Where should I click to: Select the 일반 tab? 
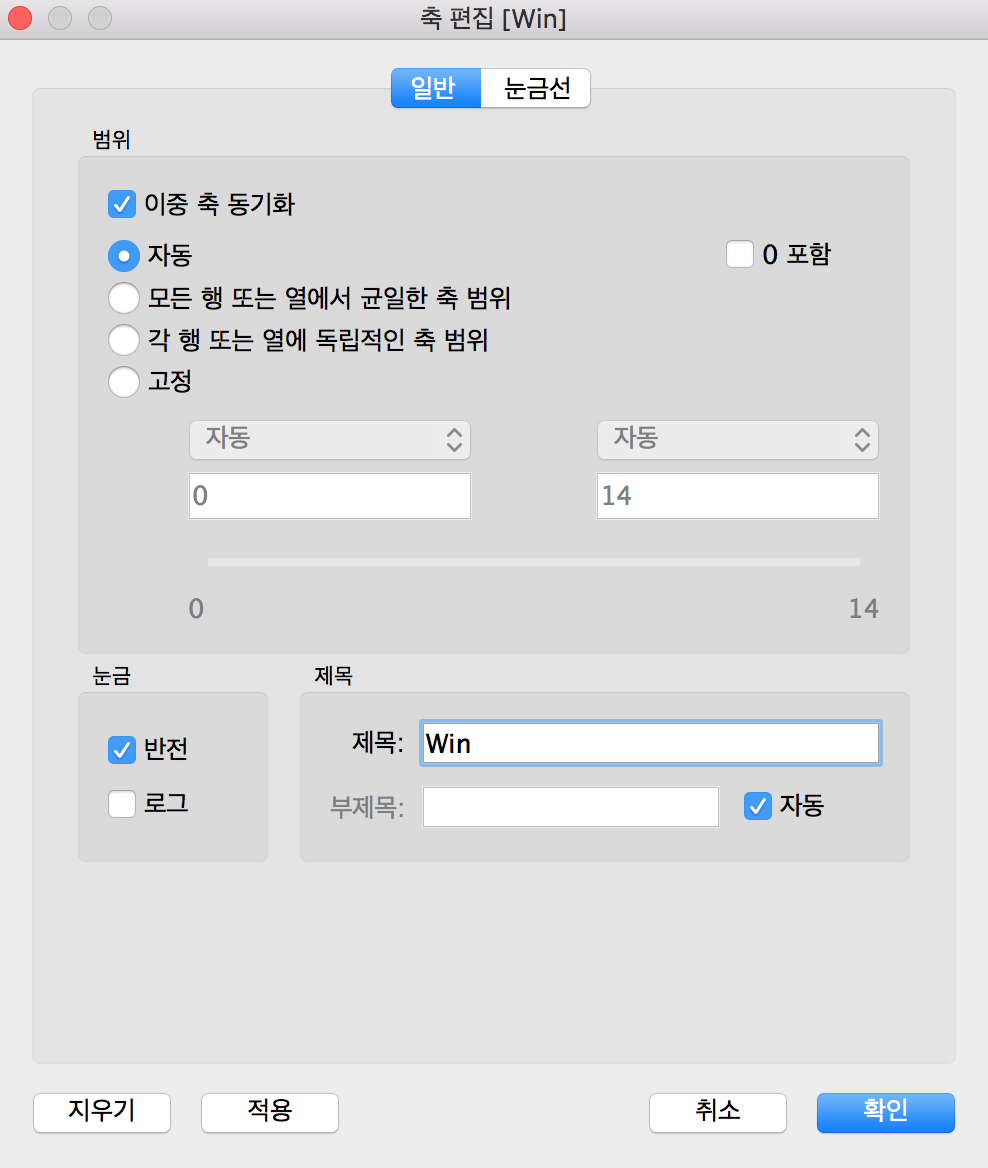tap(435, 88)
